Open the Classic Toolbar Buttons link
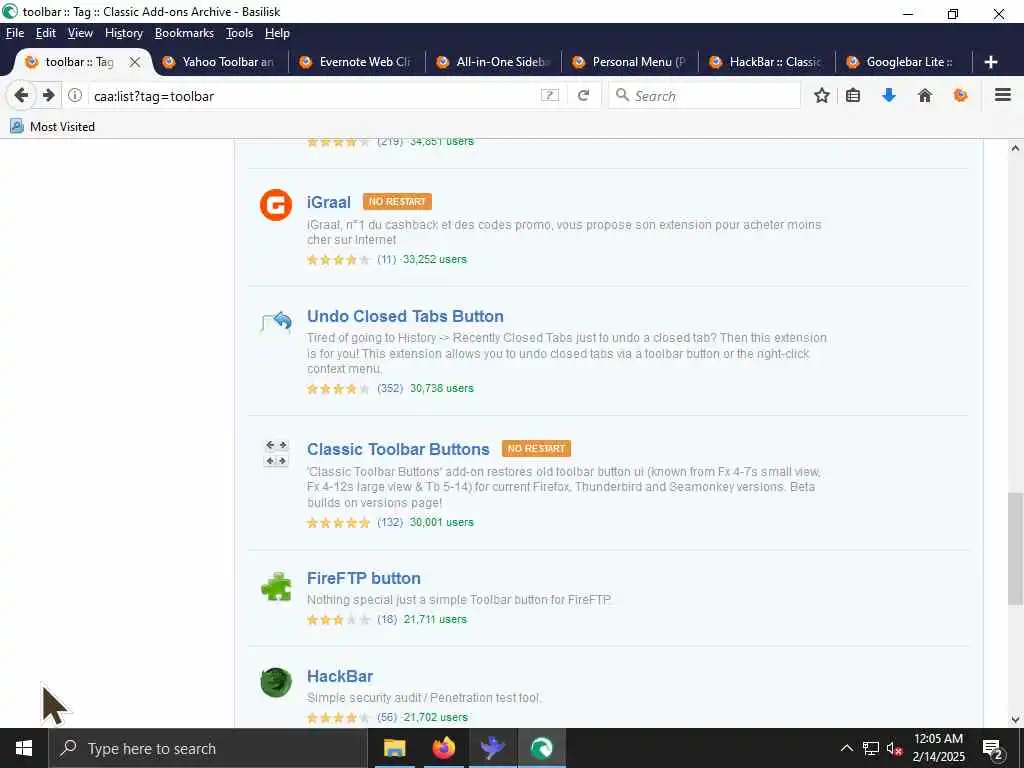Viewport: 1024px width, 768px height. pos(398,449)
